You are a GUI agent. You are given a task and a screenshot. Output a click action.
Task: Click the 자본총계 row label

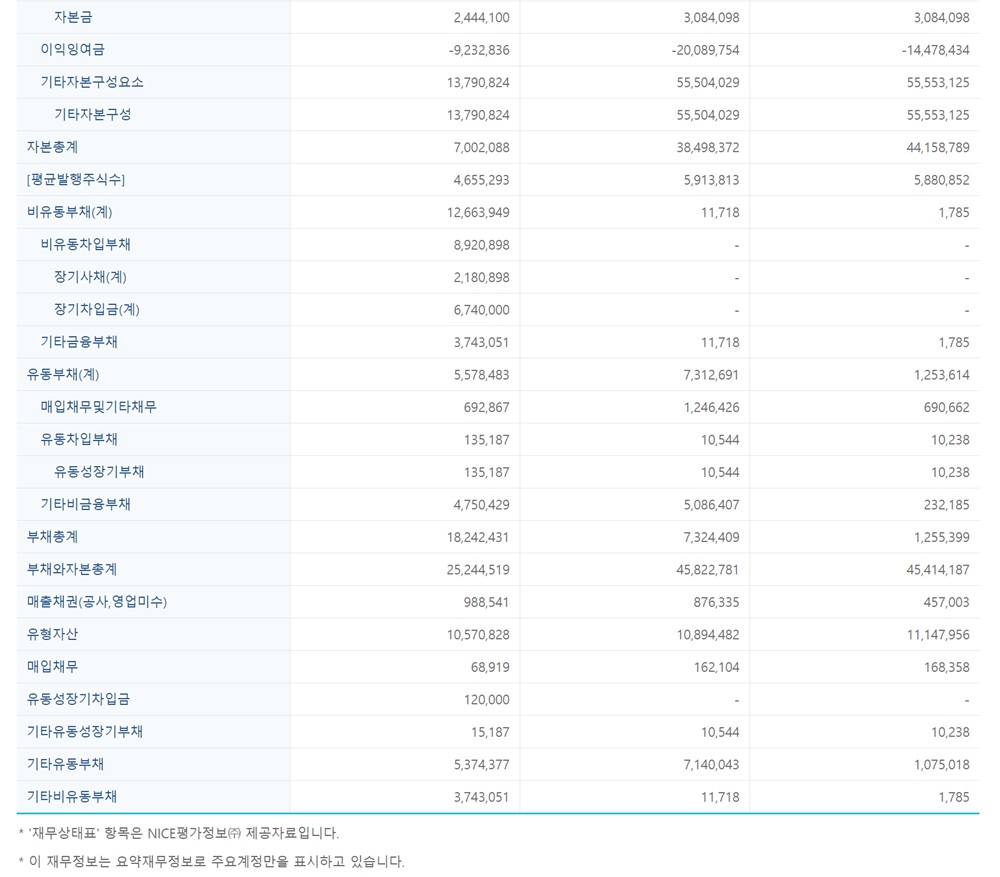point(52,147)
